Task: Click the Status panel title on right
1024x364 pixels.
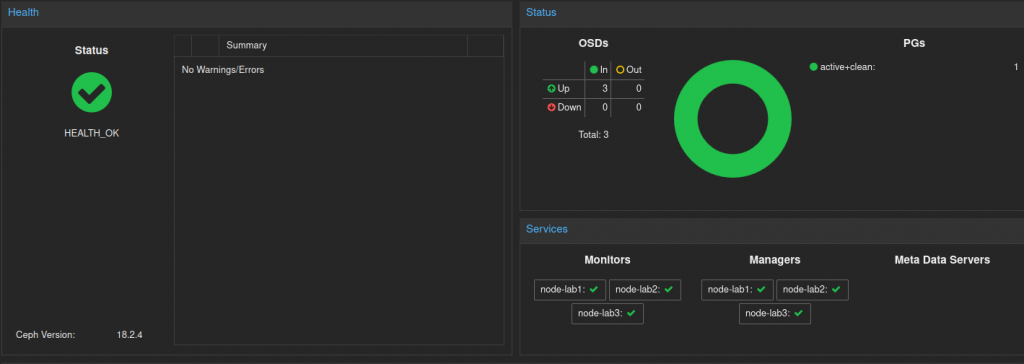Action: point(541,12)
